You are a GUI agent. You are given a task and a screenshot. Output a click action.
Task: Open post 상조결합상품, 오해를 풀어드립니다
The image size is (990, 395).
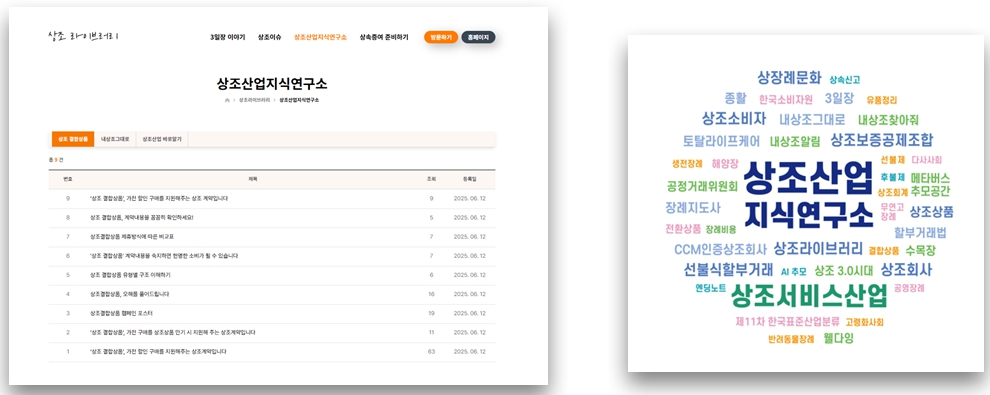tap(129, 294)
